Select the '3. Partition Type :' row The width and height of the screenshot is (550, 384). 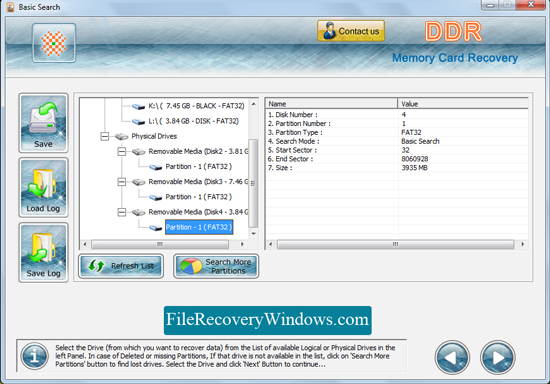(x=397, y=132)
